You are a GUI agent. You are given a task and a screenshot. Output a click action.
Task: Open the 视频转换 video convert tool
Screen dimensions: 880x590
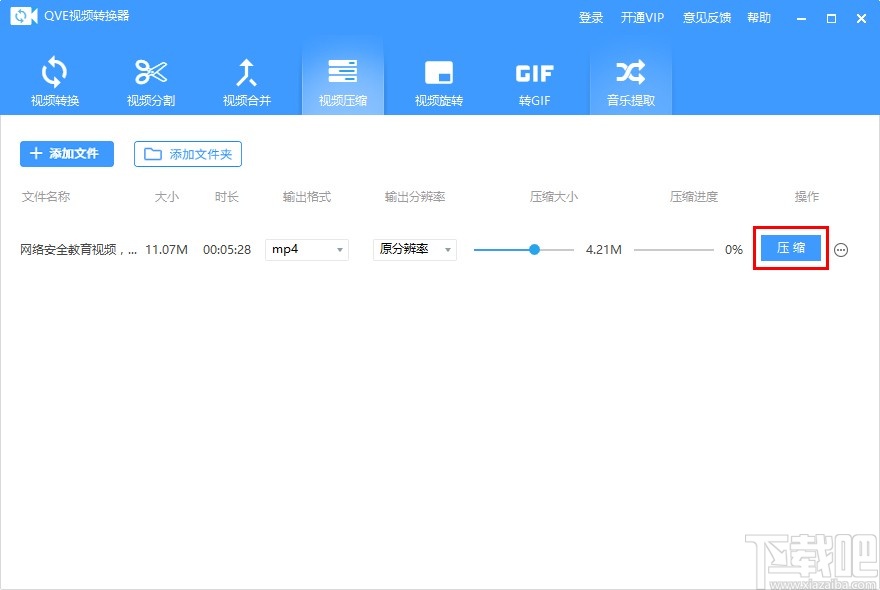coord(55,80)
